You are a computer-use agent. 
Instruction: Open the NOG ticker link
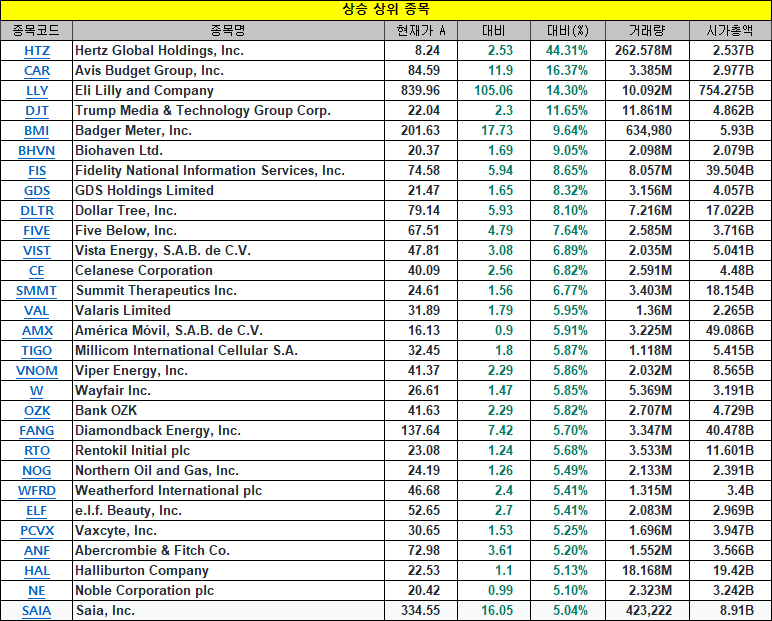(x=37, y=471)
